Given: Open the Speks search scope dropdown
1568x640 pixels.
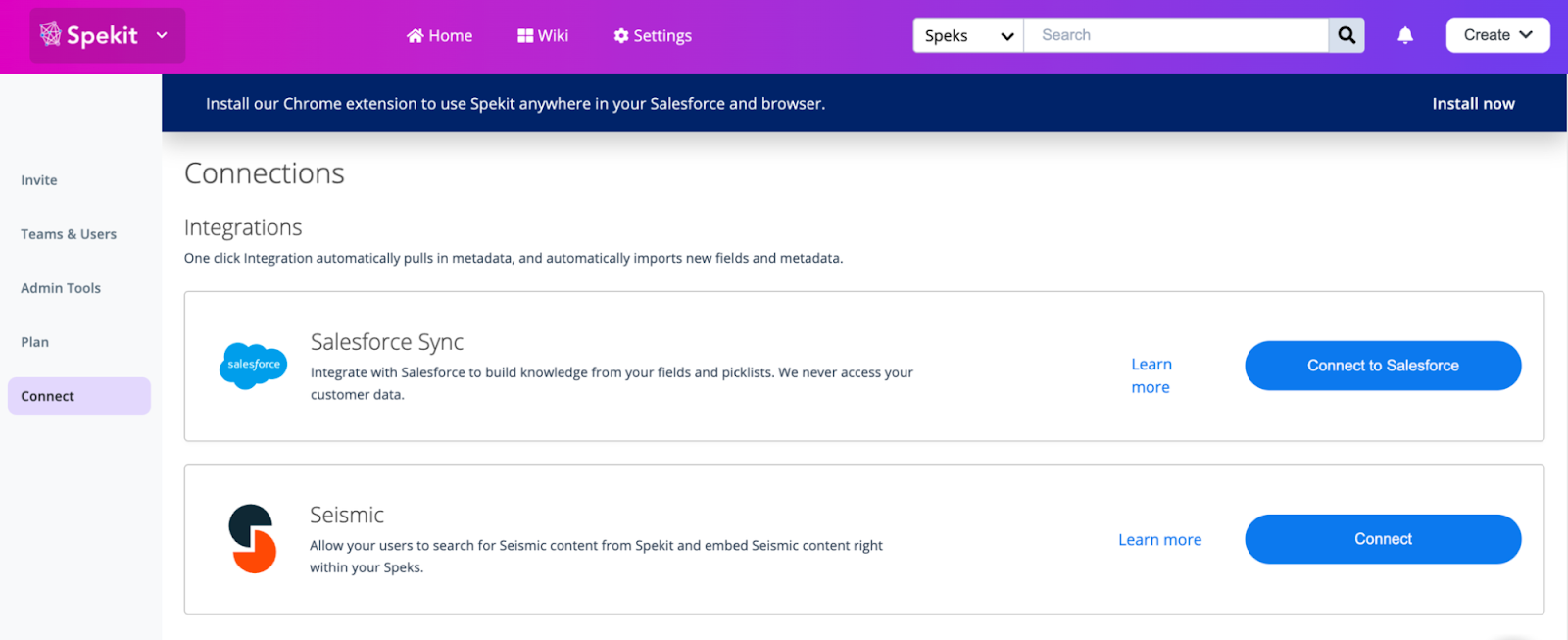Looking at the screenshot, I should [x=968, y=35].
